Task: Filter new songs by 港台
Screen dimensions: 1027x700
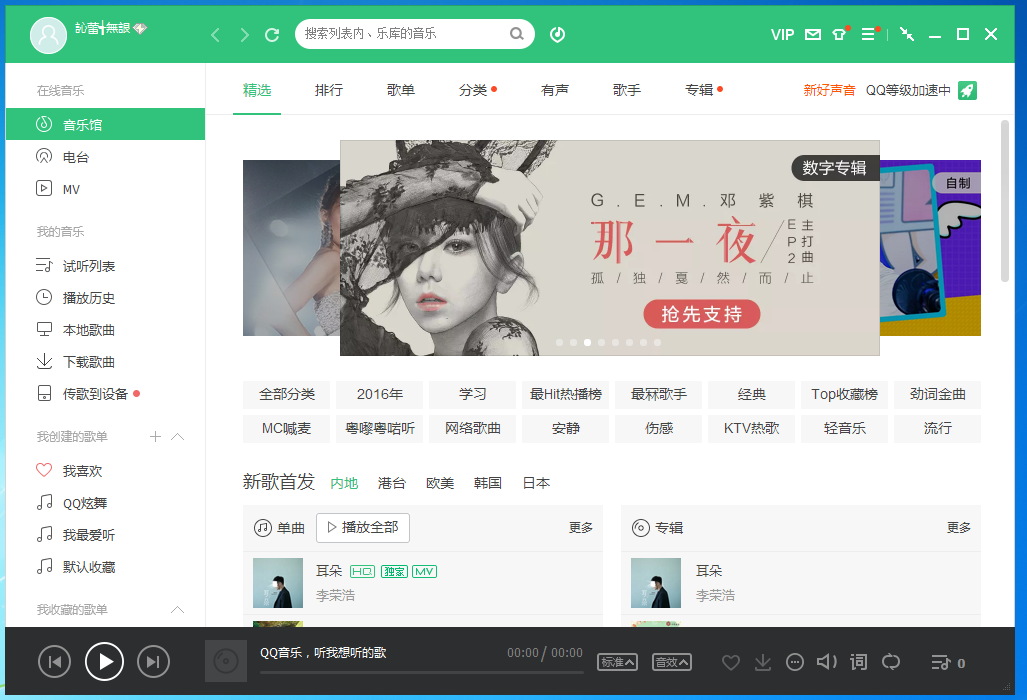Action: pyautogui.click(x=392, y=483)
